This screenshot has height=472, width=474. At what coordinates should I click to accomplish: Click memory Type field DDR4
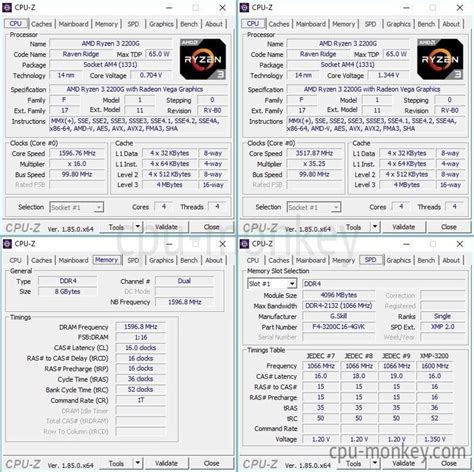68,281
